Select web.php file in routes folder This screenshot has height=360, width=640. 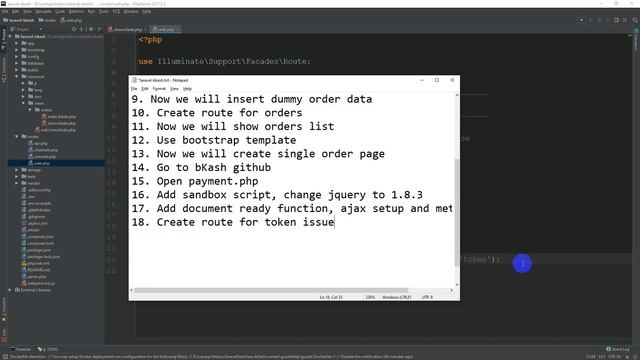[x=39, y=163]
